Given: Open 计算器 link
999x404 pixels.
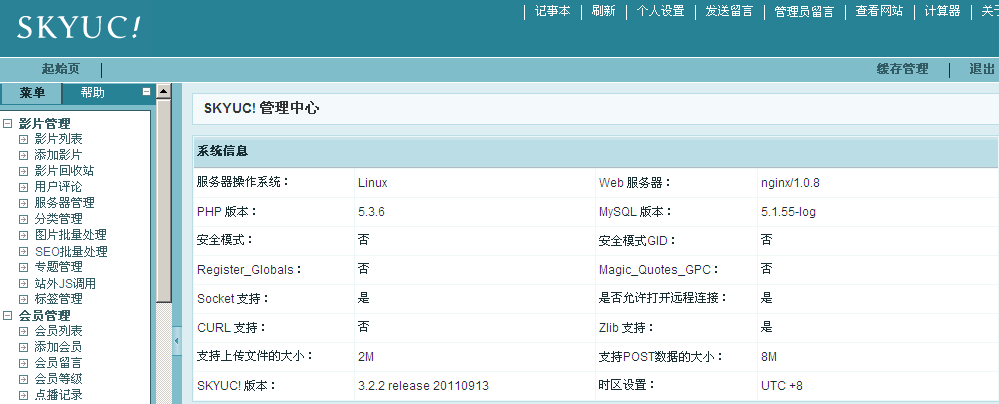Looking at the screenshot, I should pyautogui.click(x=942, y=11).
